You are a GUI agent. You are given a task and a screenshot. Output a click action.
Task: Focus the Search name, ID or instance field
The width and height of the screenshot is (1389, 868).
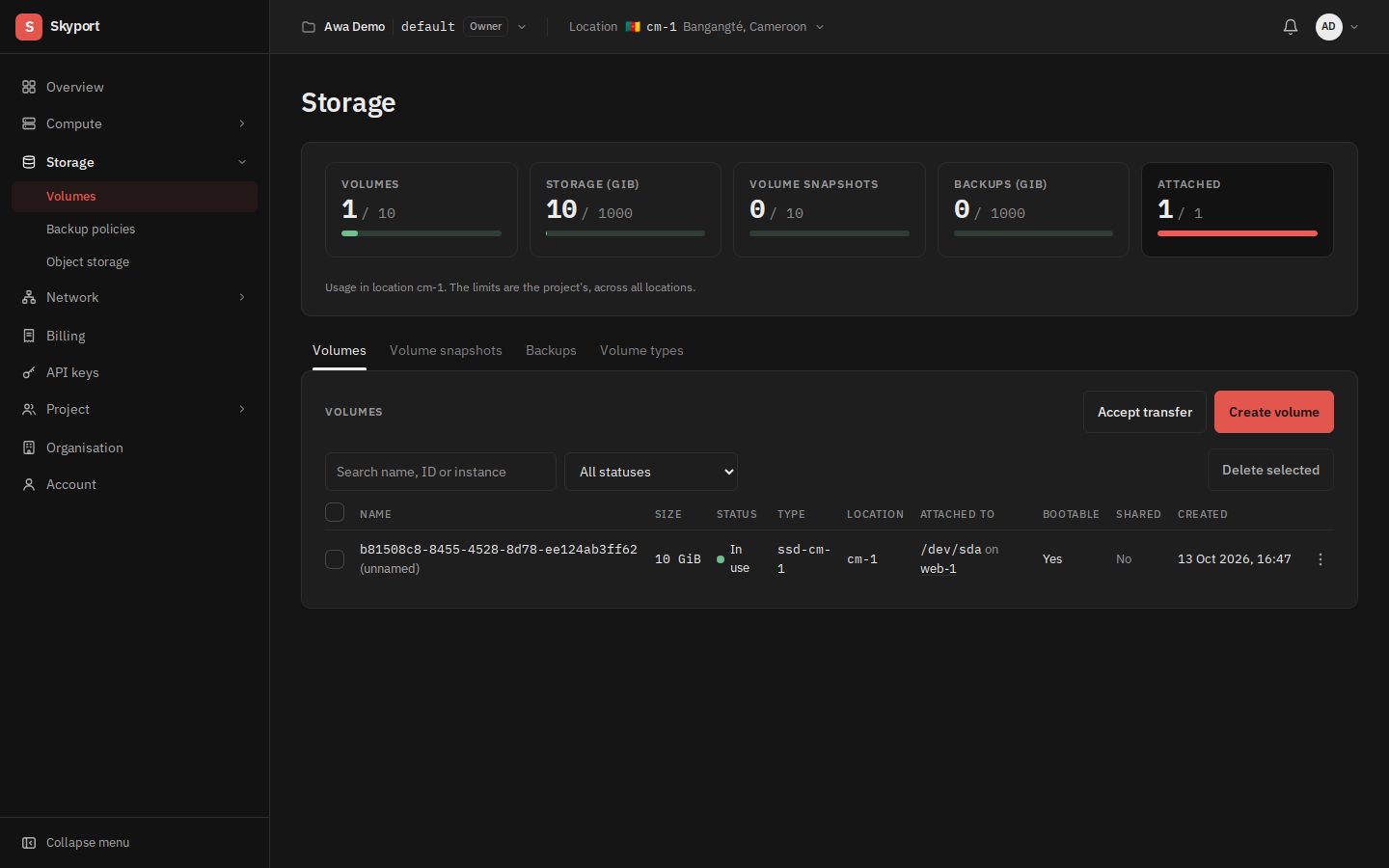tap(441, 472)
